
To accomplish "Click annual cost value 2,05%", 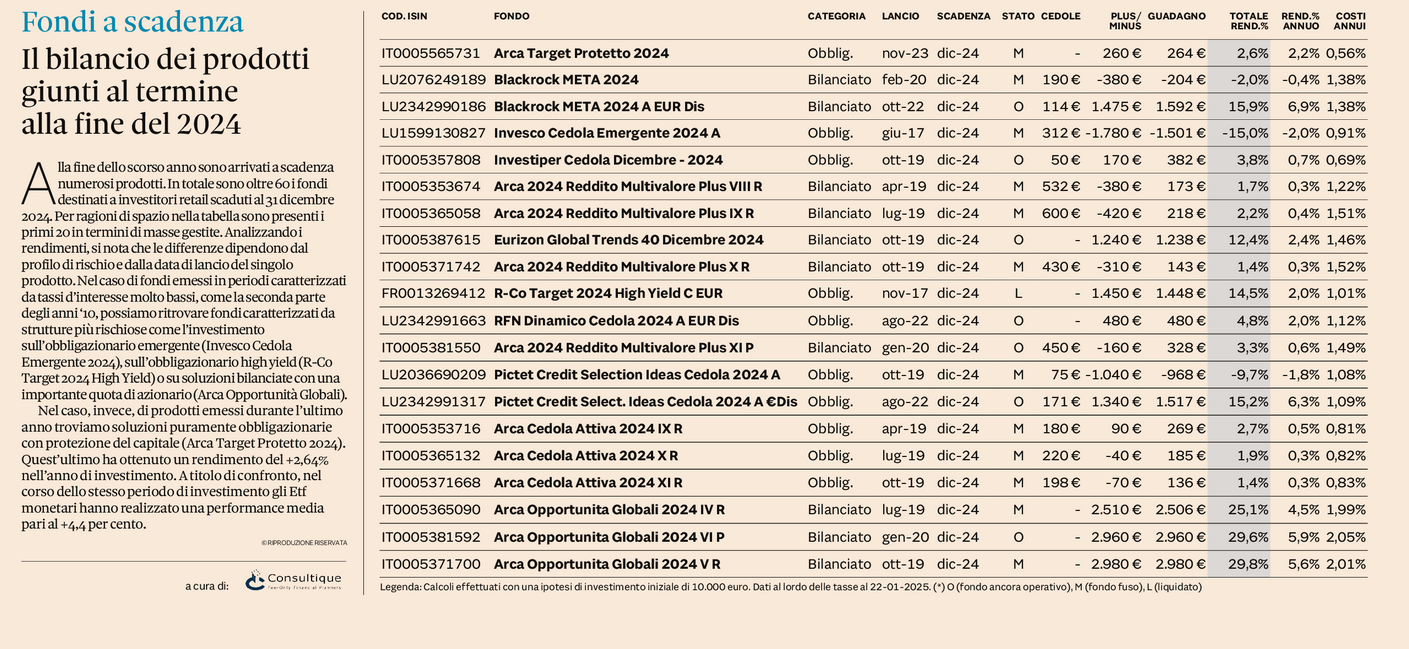I will [1346, 537].
